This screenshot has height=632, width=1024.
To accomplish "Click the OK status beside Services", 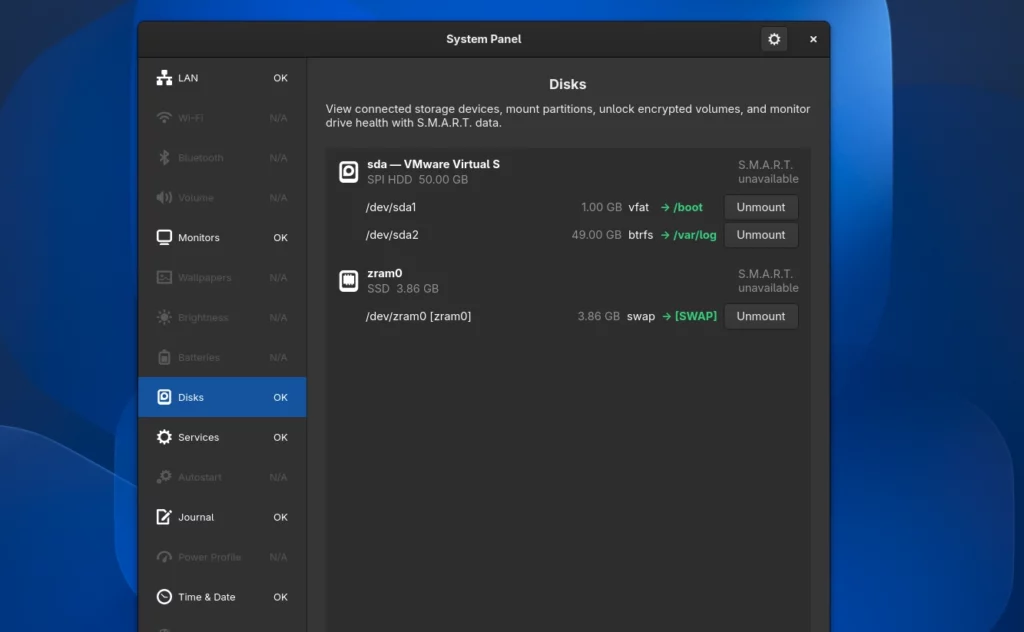I will click(280, 437).
